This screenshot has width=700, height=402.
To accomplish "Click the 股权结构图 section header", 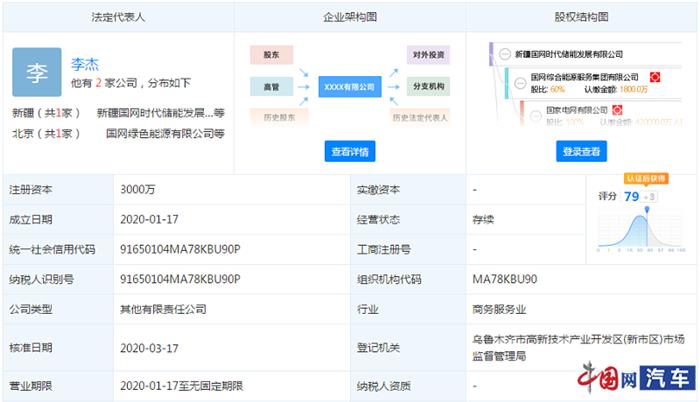I will [582, 17].
